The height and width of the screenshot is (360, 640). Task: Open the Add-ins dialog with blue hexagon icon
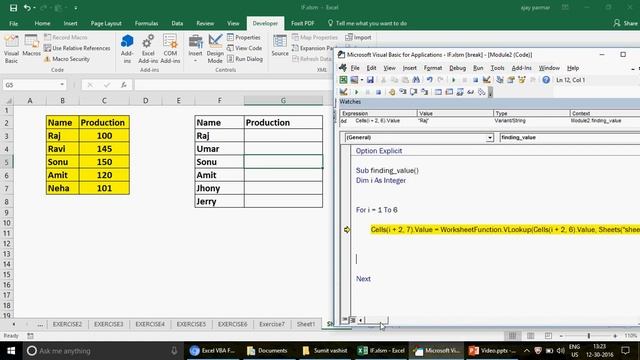(127, 49)
